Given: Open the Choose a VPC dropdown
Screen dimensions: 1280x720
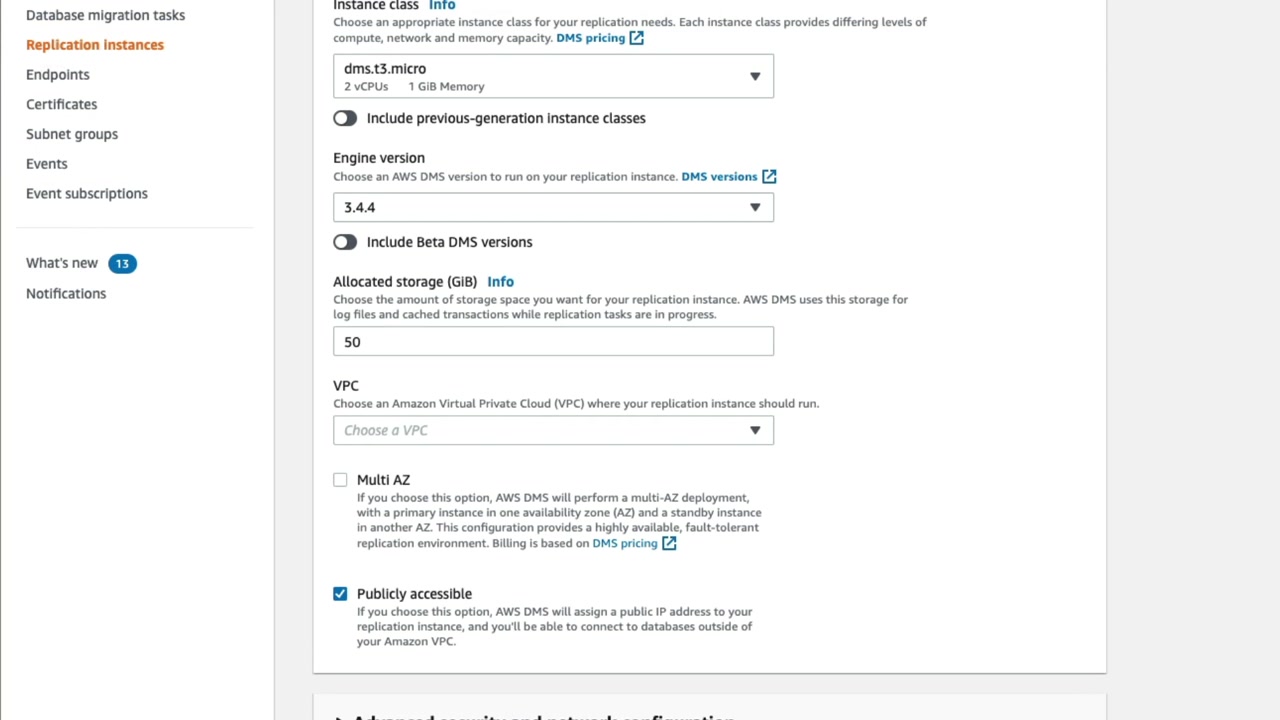Looking at the screenshot, I should [x=553, y=430].
